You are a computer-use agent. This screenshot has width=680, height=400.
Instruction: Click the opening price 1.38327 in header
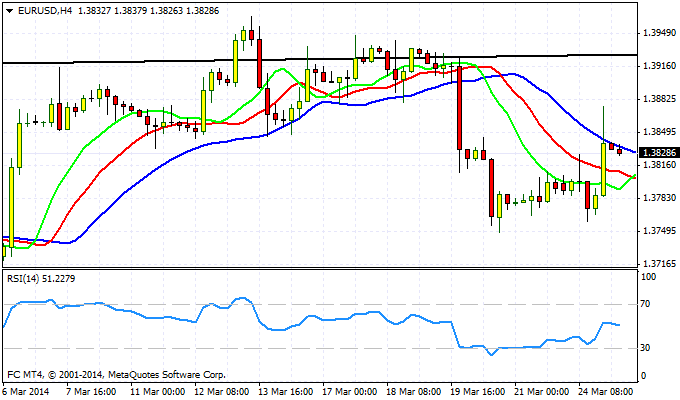point(94,10)
